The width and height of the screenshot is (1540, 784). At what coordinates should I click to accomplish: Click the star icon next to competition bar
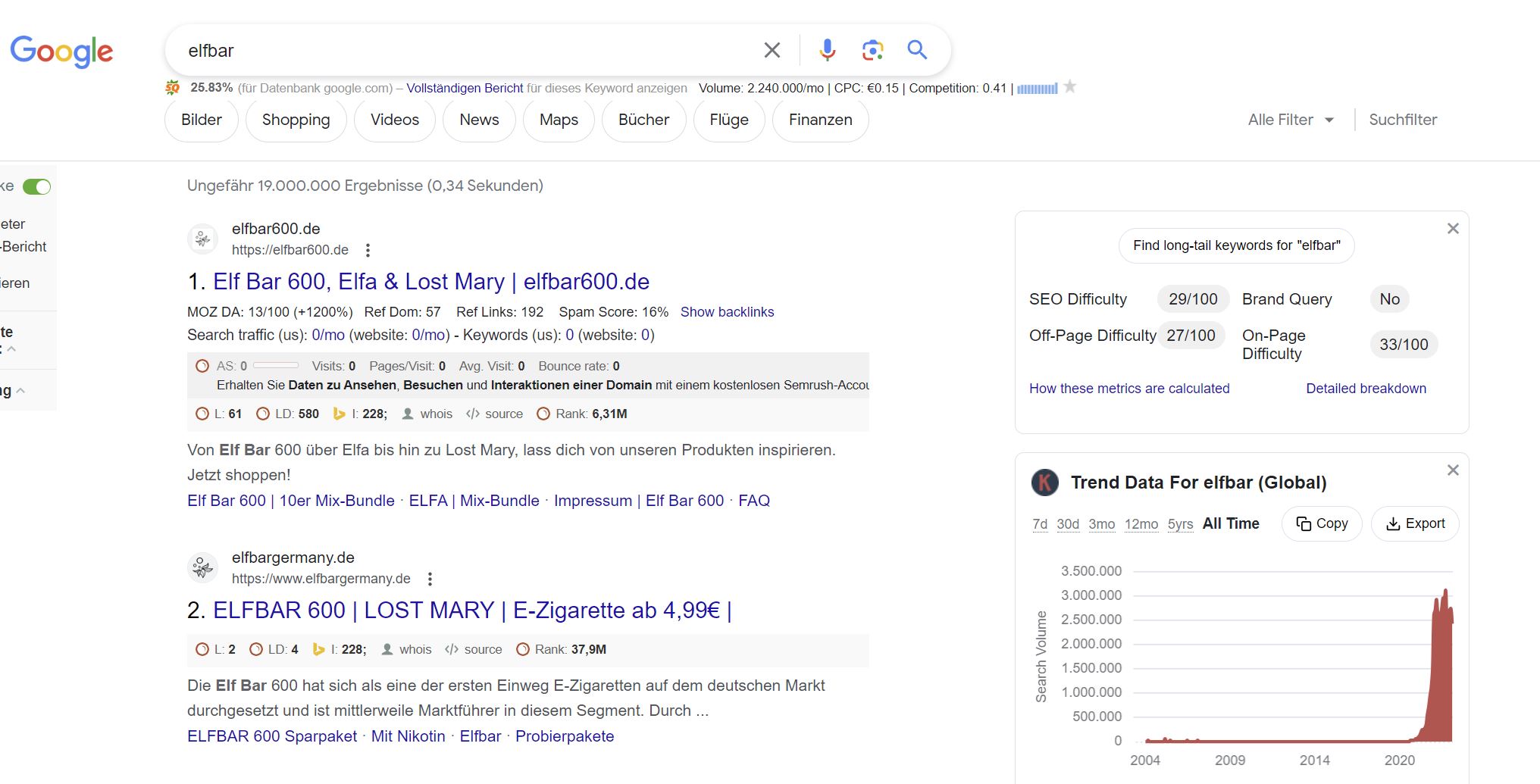tap(1069, 87)
